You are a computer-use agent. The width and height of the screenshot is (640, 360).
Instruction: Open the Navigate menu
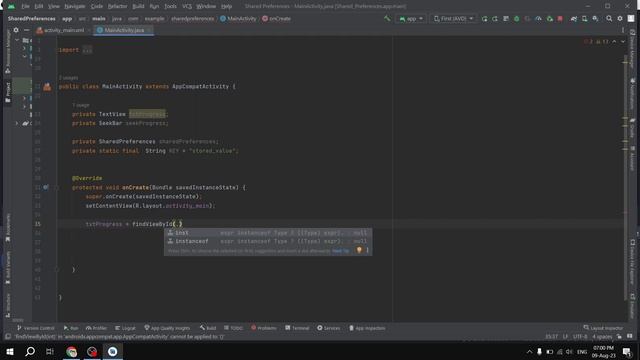point(75,6)
